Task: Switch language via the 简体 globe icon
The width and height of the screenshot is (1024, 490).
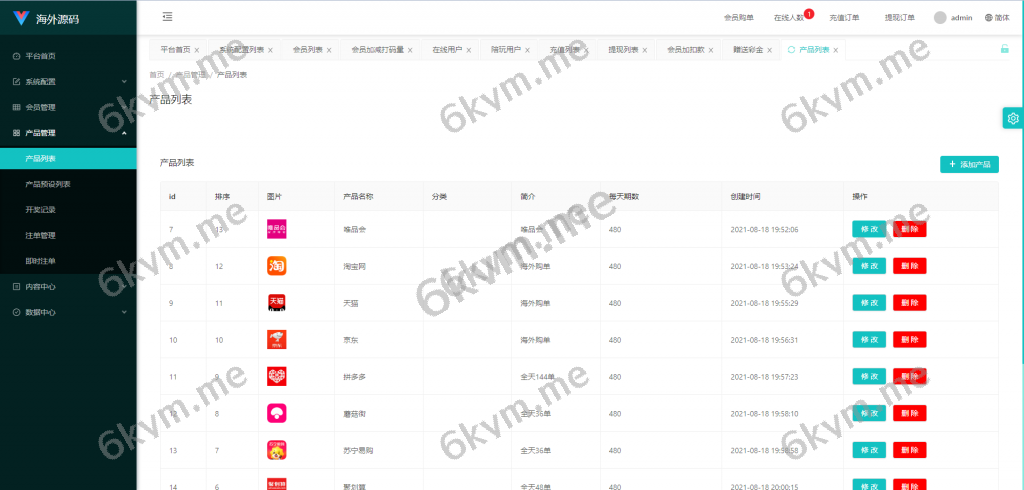Action: click(x=997, y=18)
